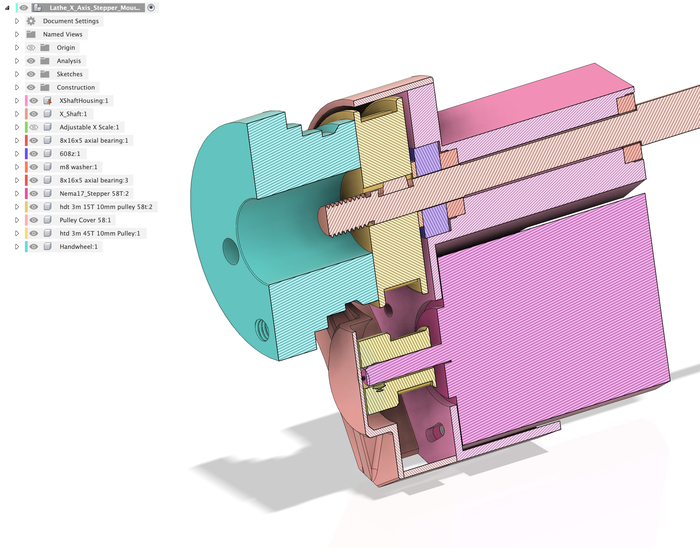Click the 8x16x5 axial bearing:3 label

click(x=94, y=180)
